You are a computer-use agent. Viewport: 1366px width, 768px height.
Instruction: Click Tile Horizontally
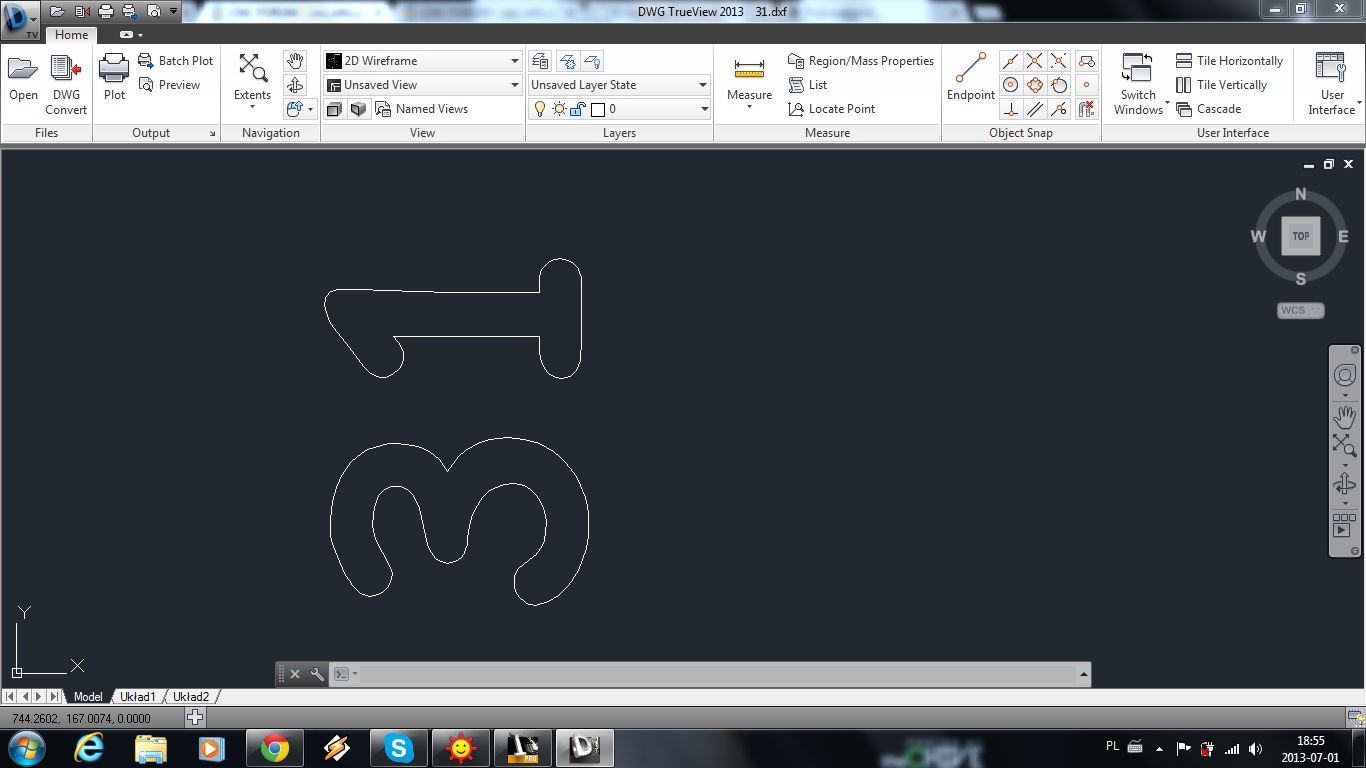click(x=1229, y=61)
